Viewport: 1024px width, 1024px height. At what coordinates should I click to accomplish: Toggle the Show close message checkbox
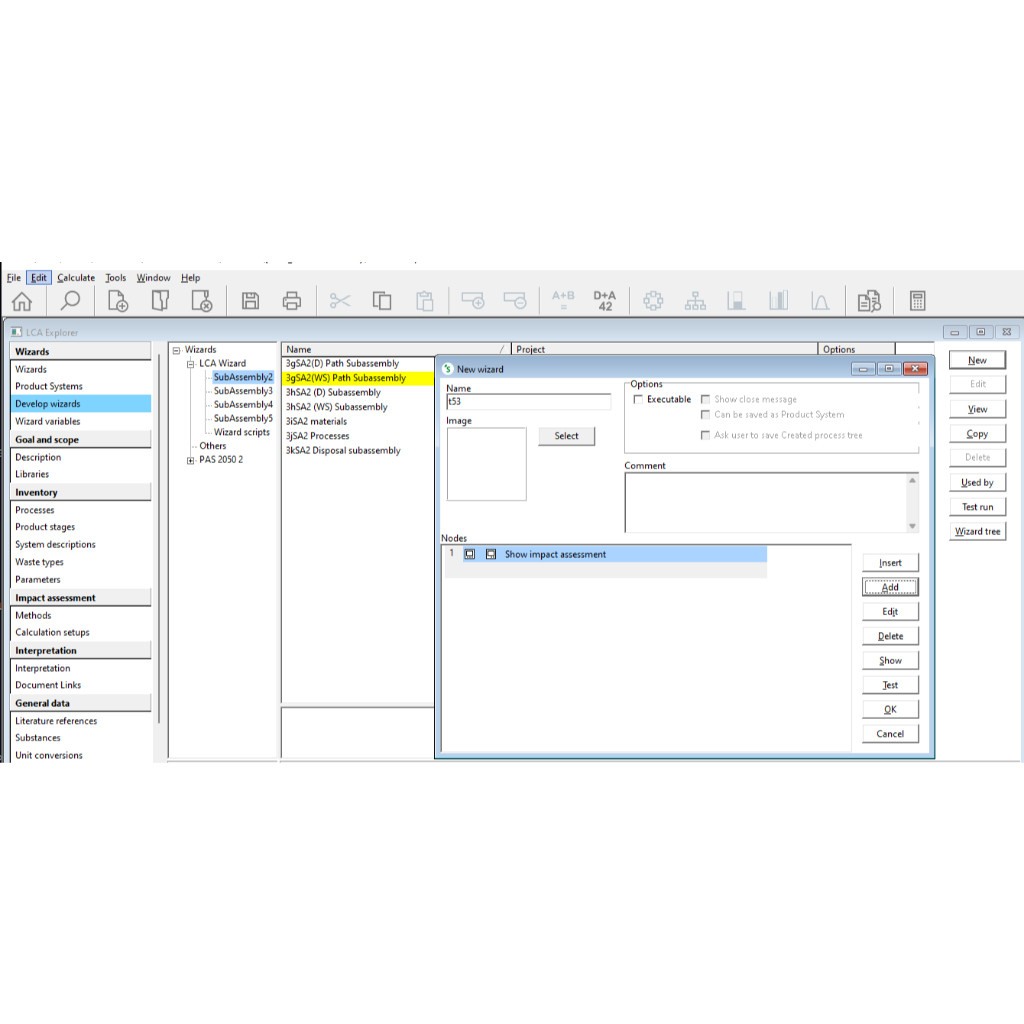[x=705, y=399]
